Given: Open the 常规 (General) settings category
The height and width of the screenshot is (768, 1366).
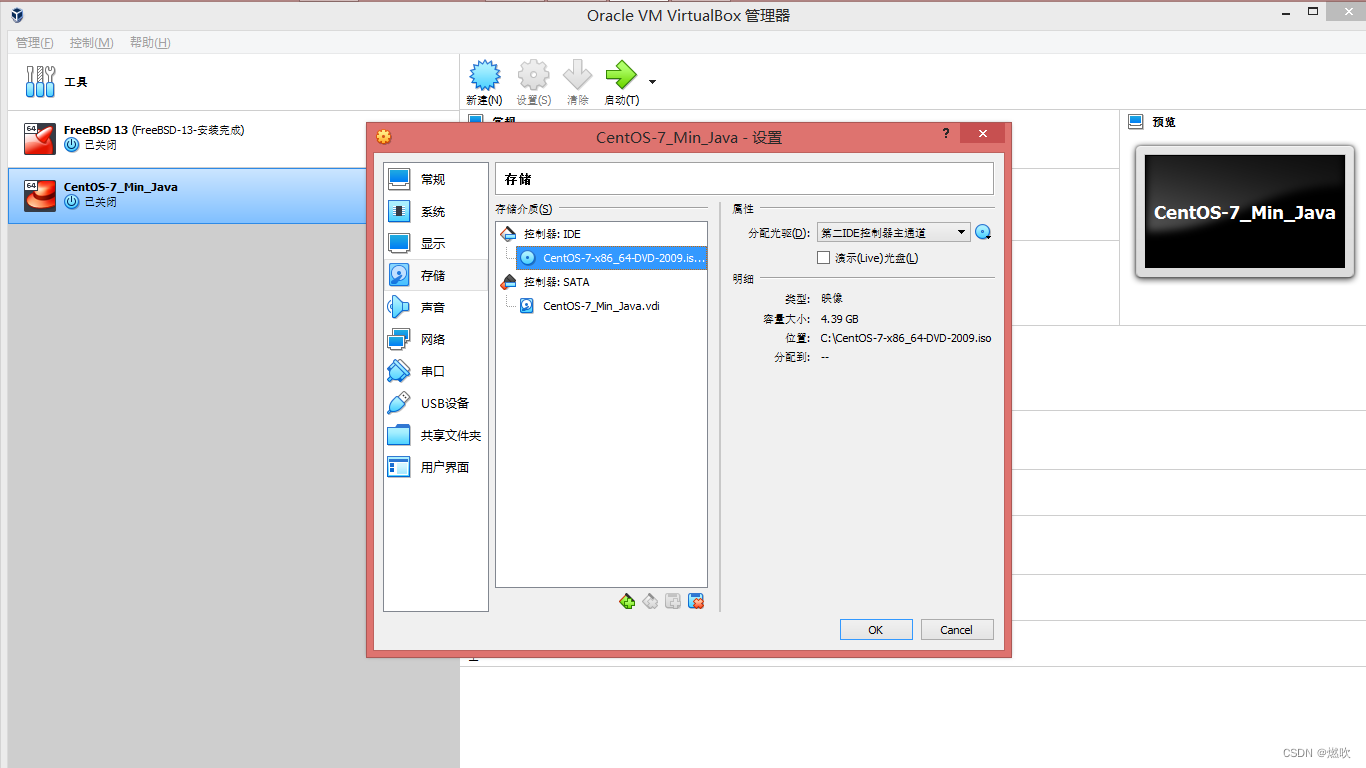Looking at the screenshot, I should click(436, 179).
